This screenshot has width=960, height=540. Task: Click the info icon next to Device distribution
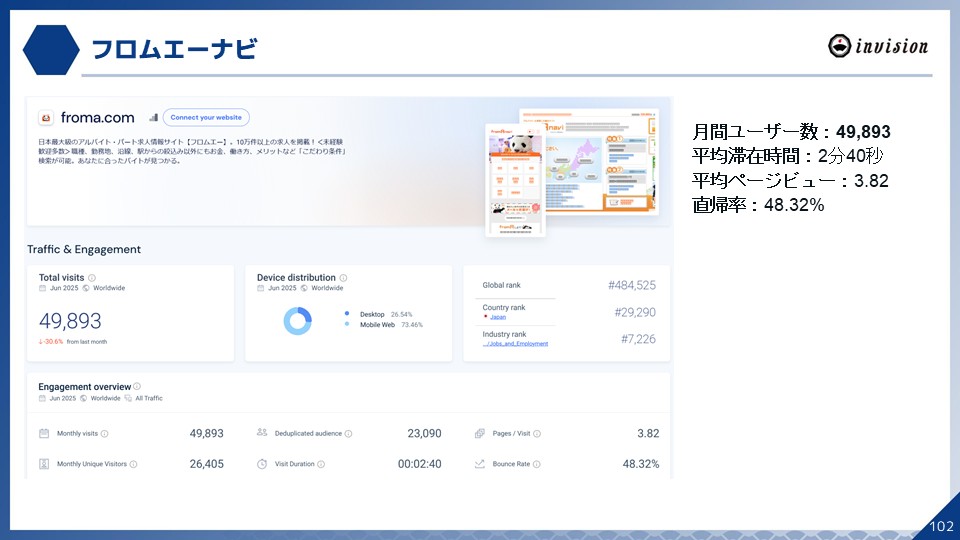pos(343,278)
